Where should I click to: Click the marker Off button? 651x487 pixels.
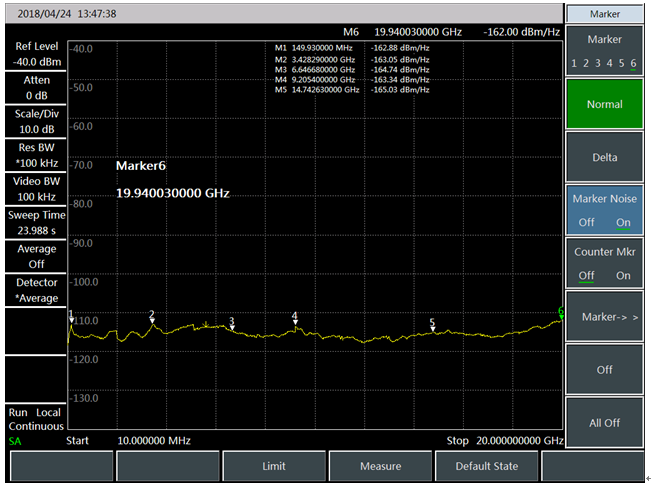coord(604,370)
